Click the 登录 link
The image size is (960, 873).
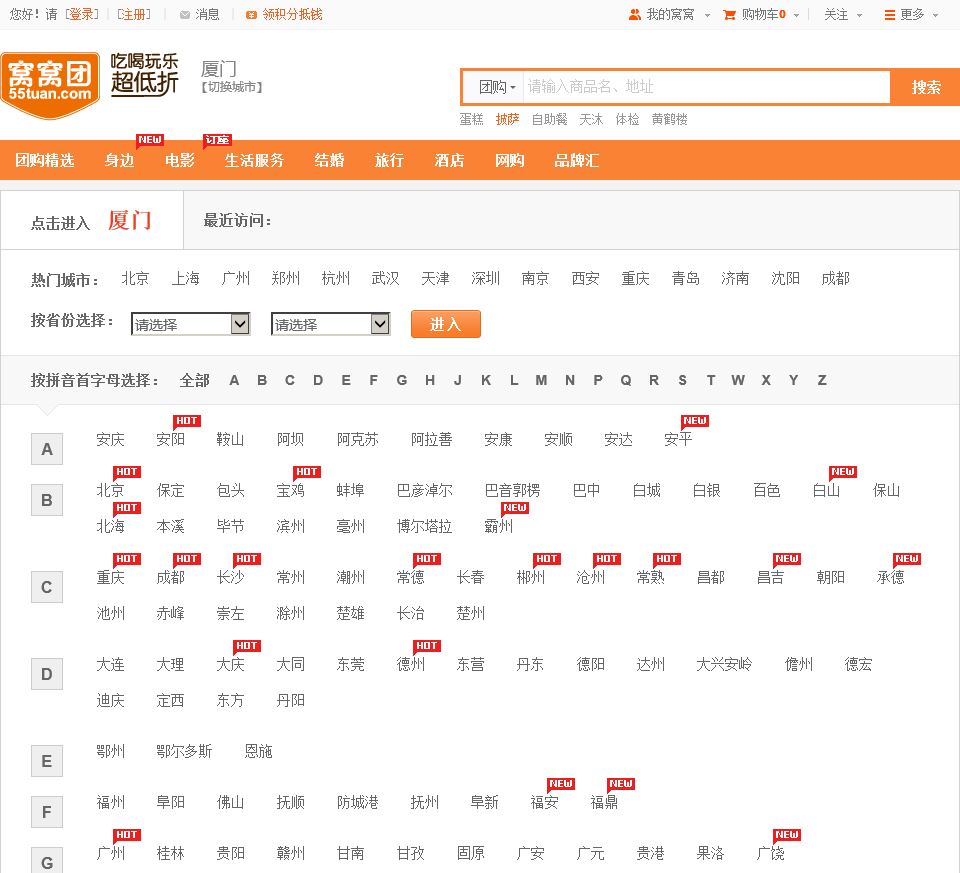click(x=82, y=15)
